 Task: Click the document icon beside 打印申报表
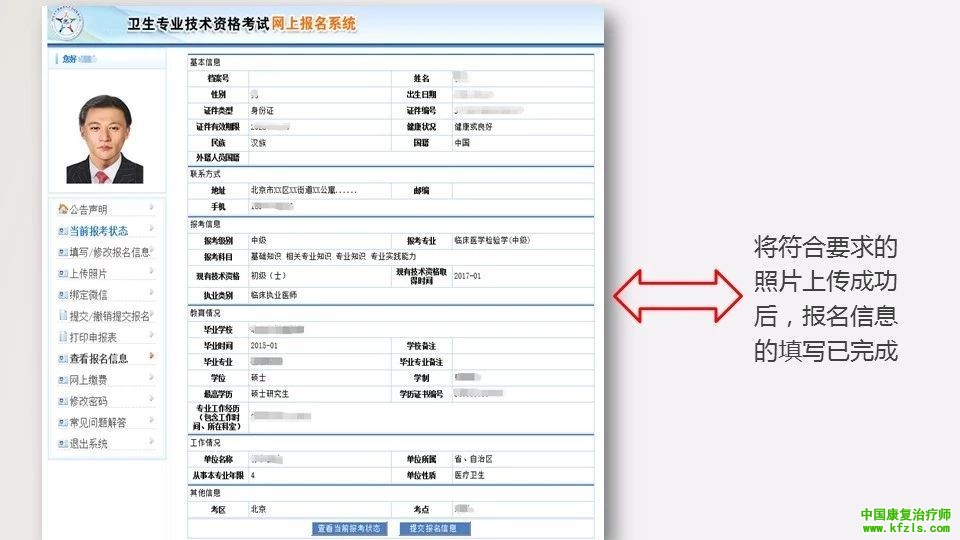[62, 338]
